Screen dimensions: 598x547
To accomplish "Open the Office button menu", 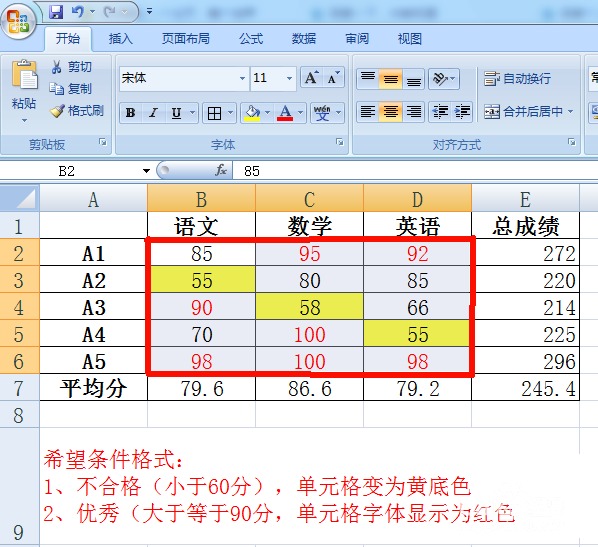I will 18,22.
